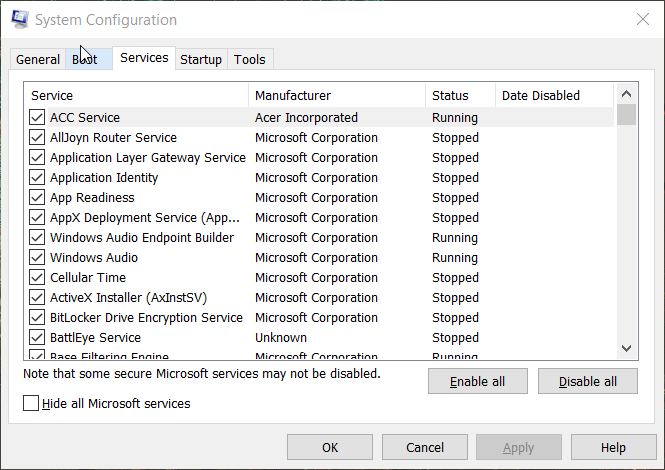Uncheck the Windows Audio service checkbox

coord(37,257)
